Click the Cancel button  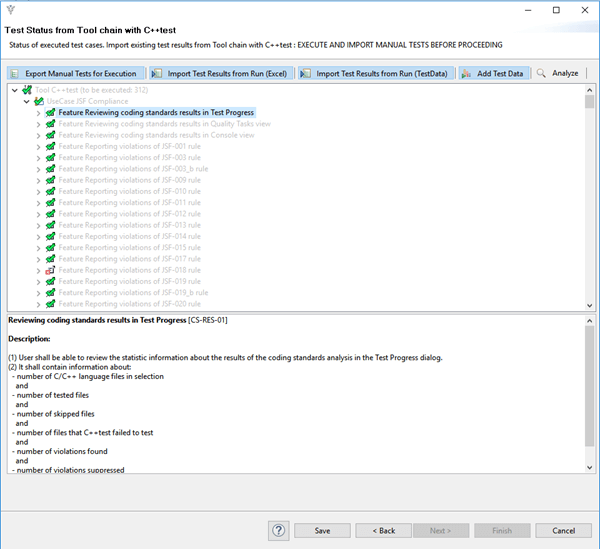[563, 530]
